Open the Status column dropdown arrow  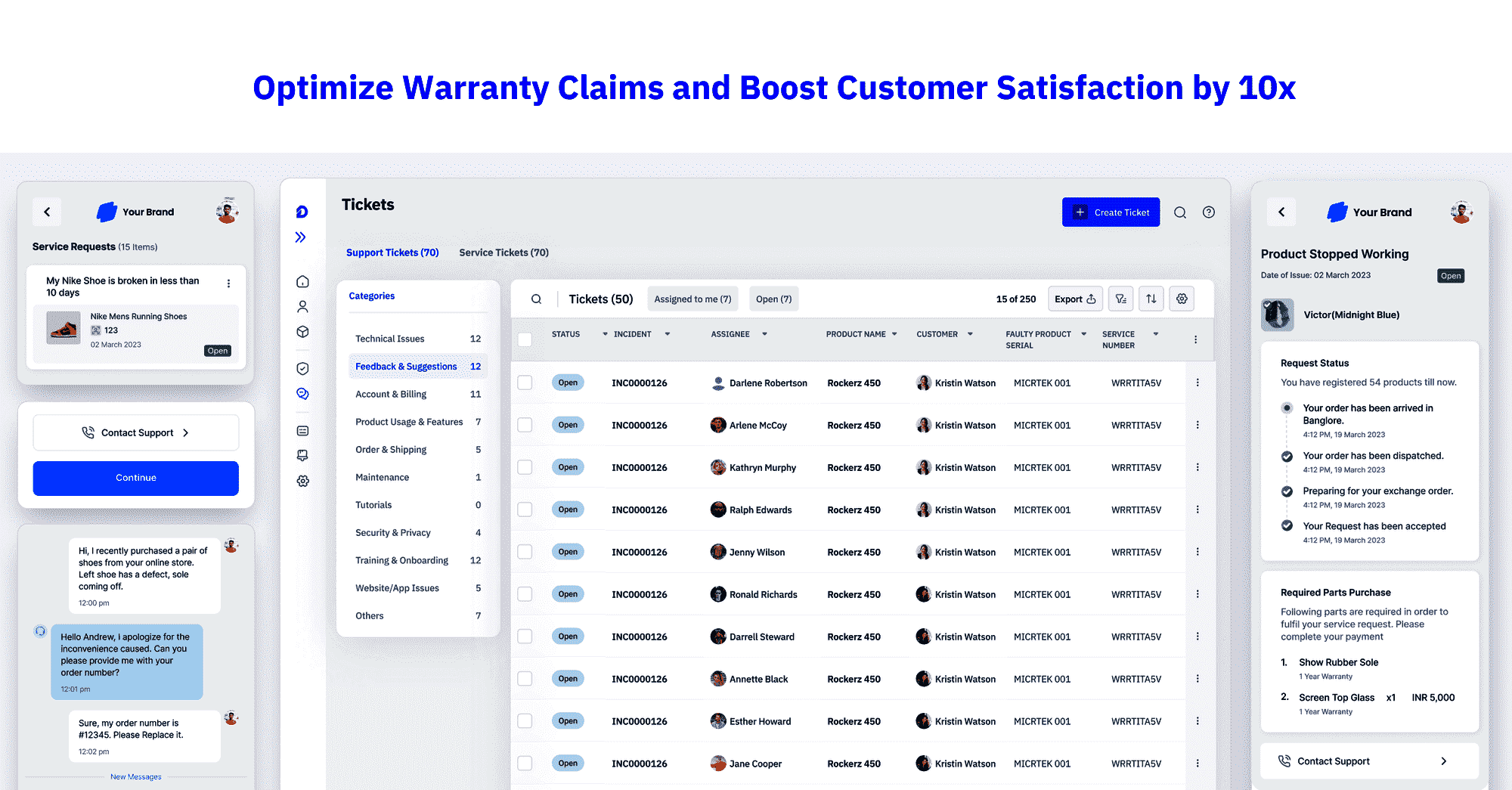(x=605, y=334)
